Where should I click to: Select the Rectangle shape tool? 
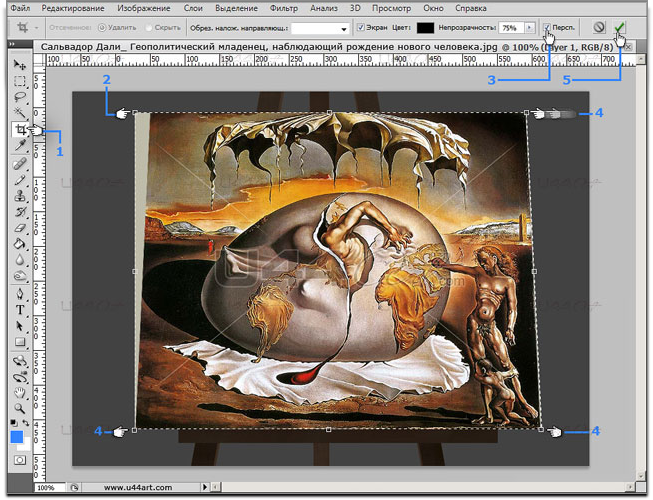pos(20,342)
